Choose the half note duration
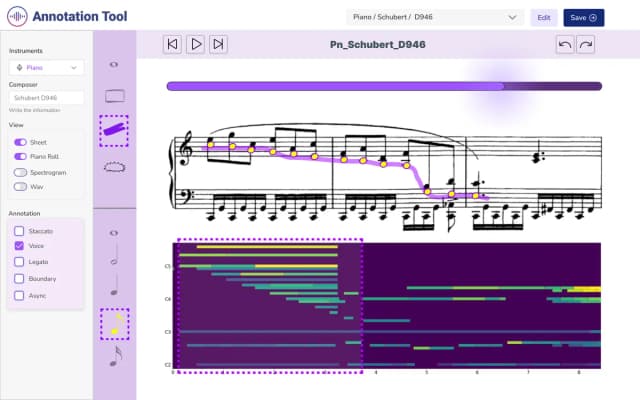 click(114, 255)
